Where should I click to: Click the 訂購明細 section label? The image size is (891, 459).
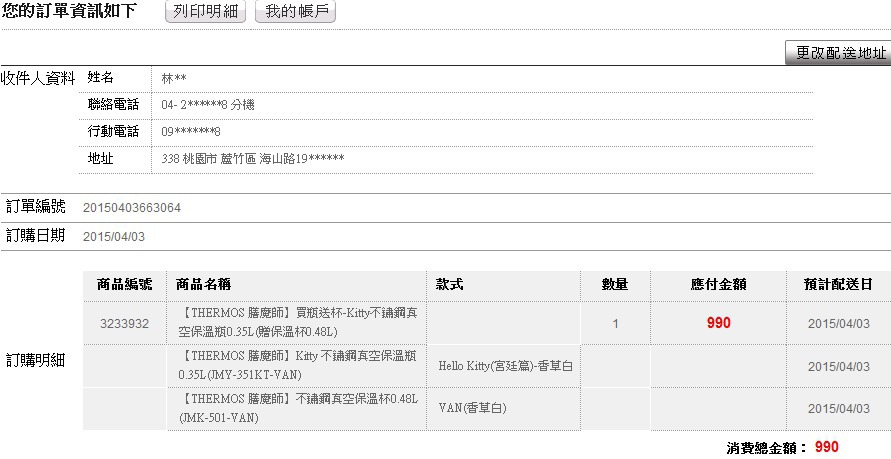click(x=35, y=360)
